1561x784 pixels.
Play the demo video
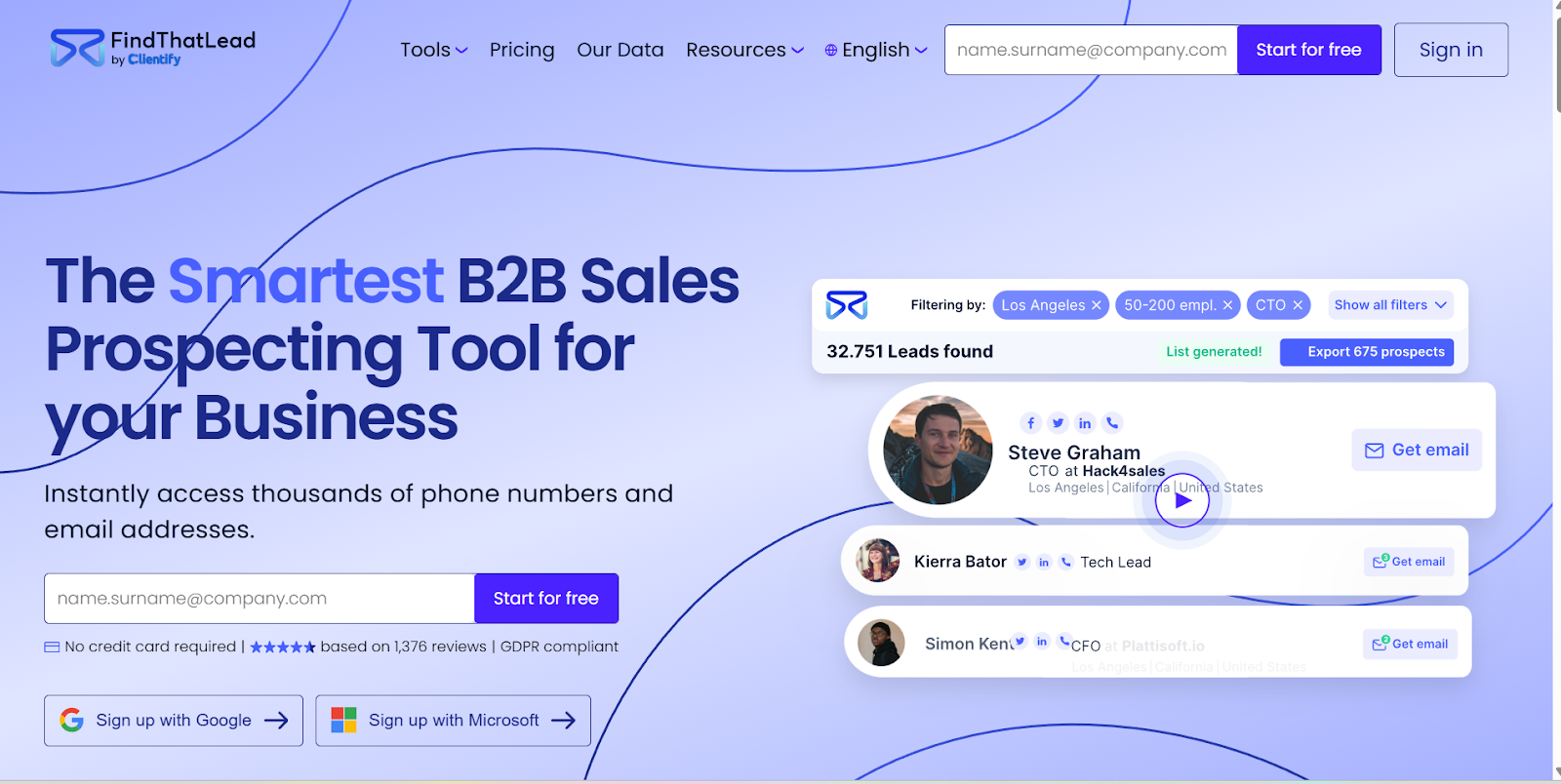(x=1182, y=500)
